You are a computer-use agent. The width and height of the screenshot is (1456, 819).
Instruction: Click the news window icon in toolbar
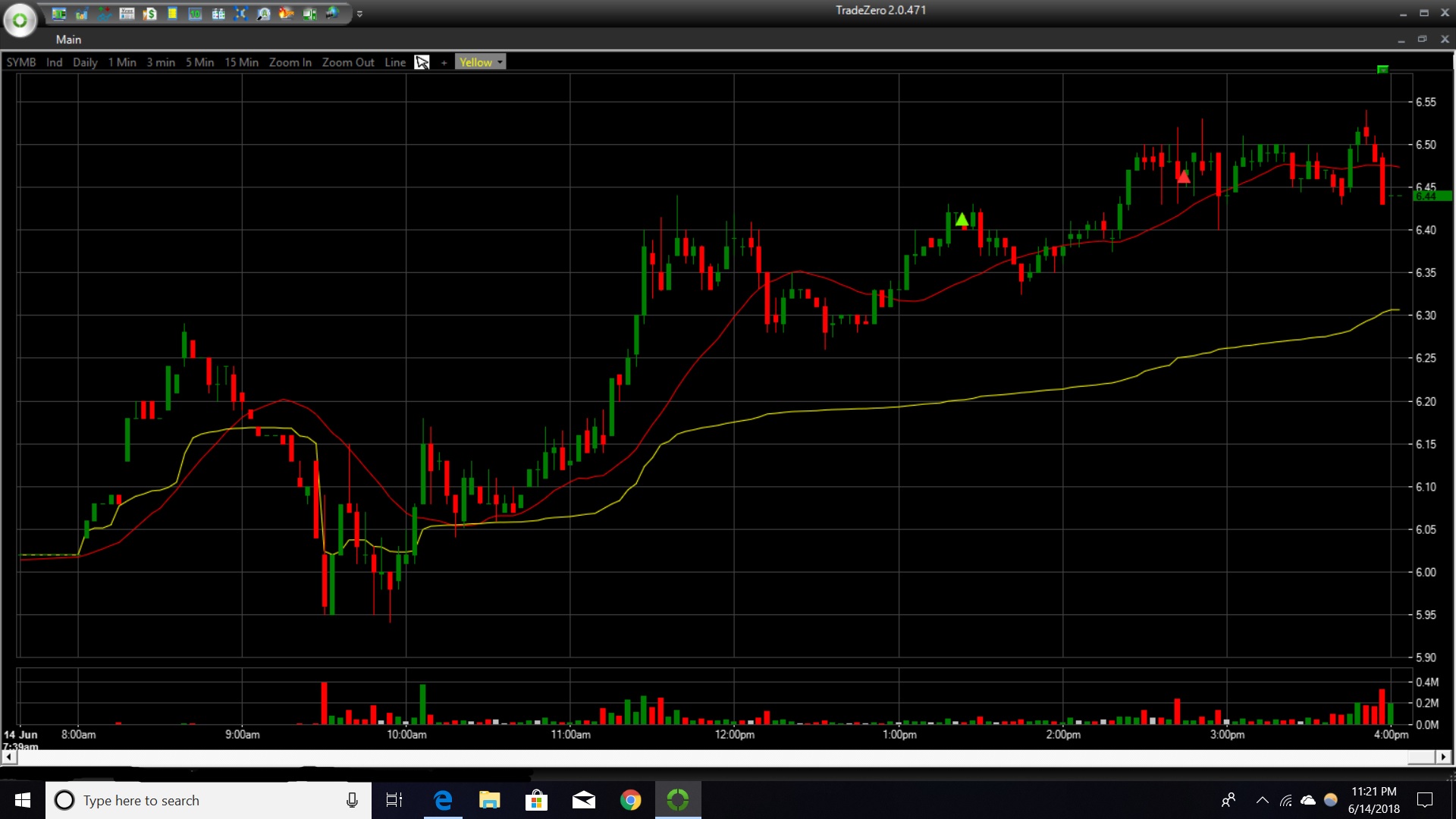point(127,14)
